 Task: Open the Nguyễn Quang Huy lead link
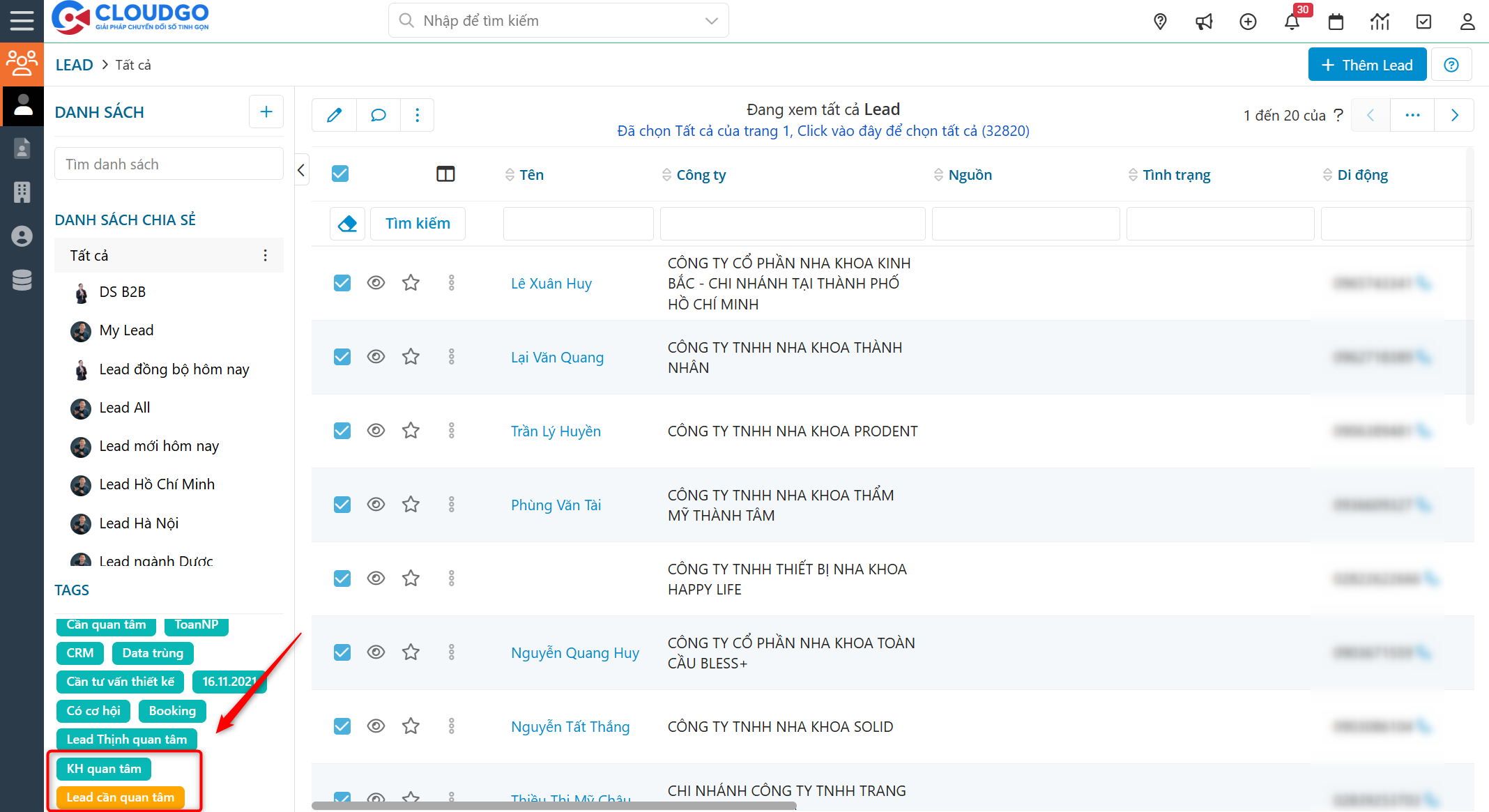(574, 653)
